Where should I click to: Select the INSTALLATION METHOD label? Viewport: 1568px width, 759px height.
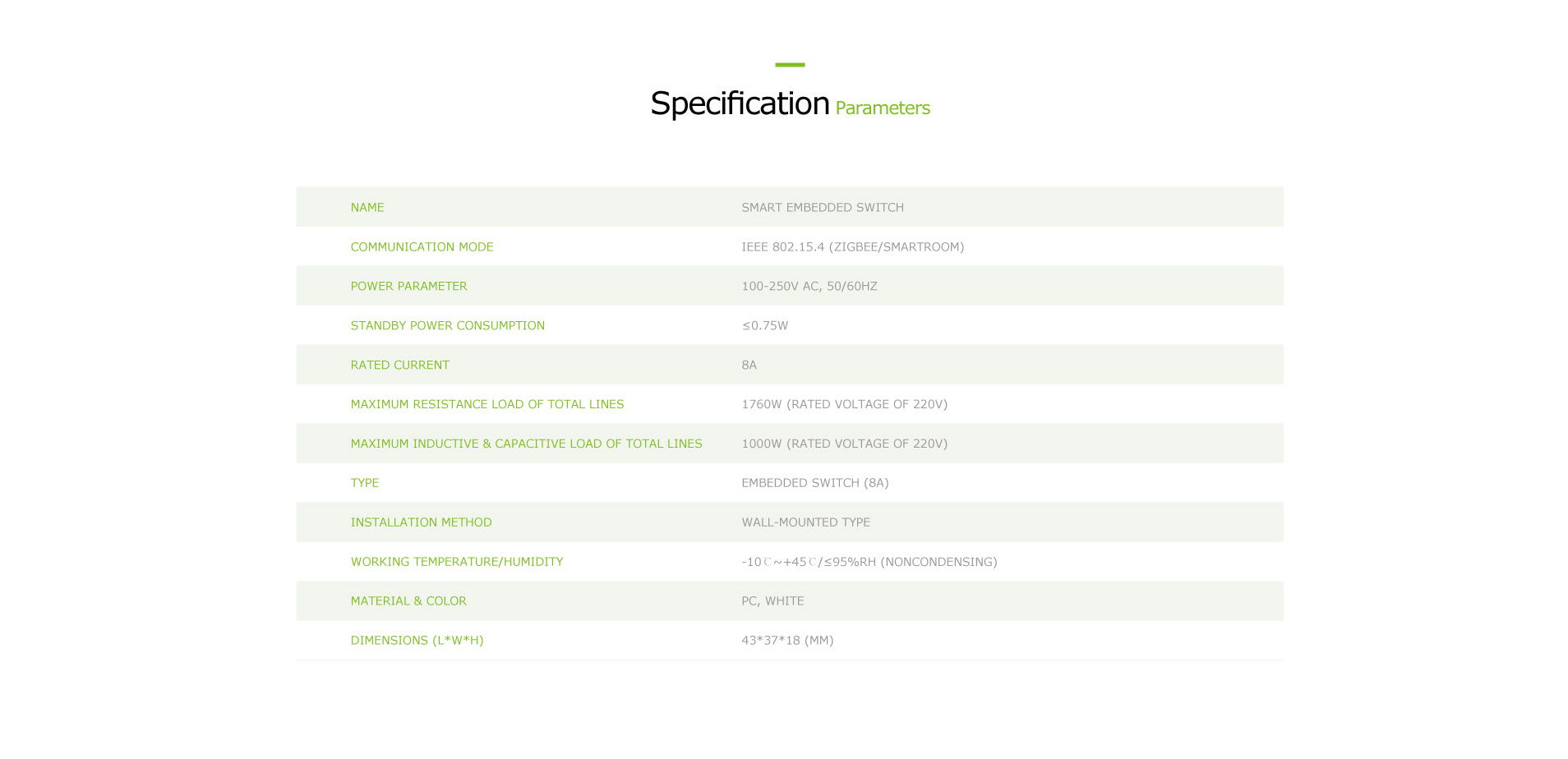422,522
